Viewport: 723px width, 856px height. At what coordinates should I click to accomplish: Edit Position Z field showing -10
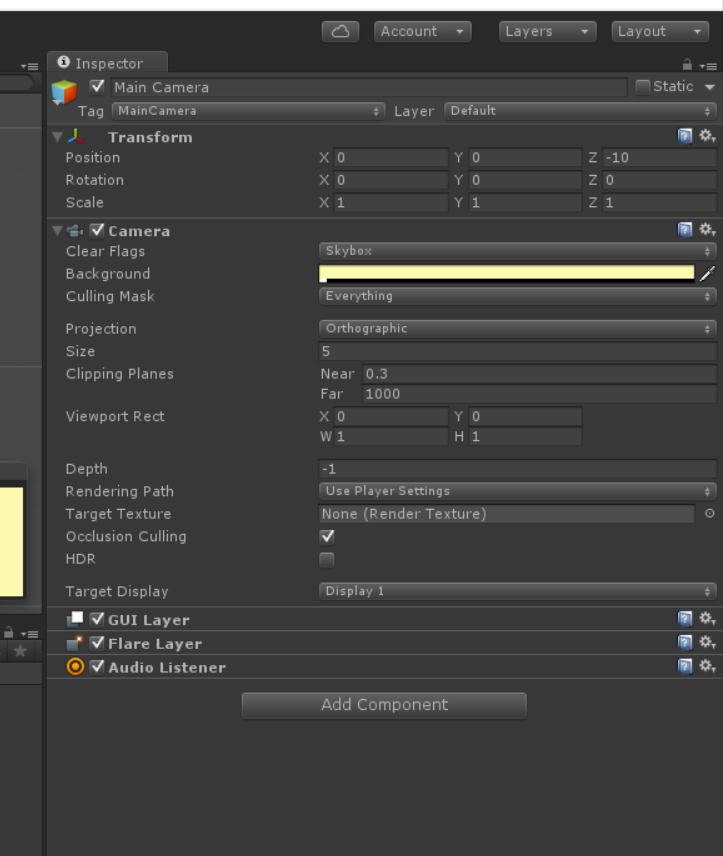tap(659, 158)
